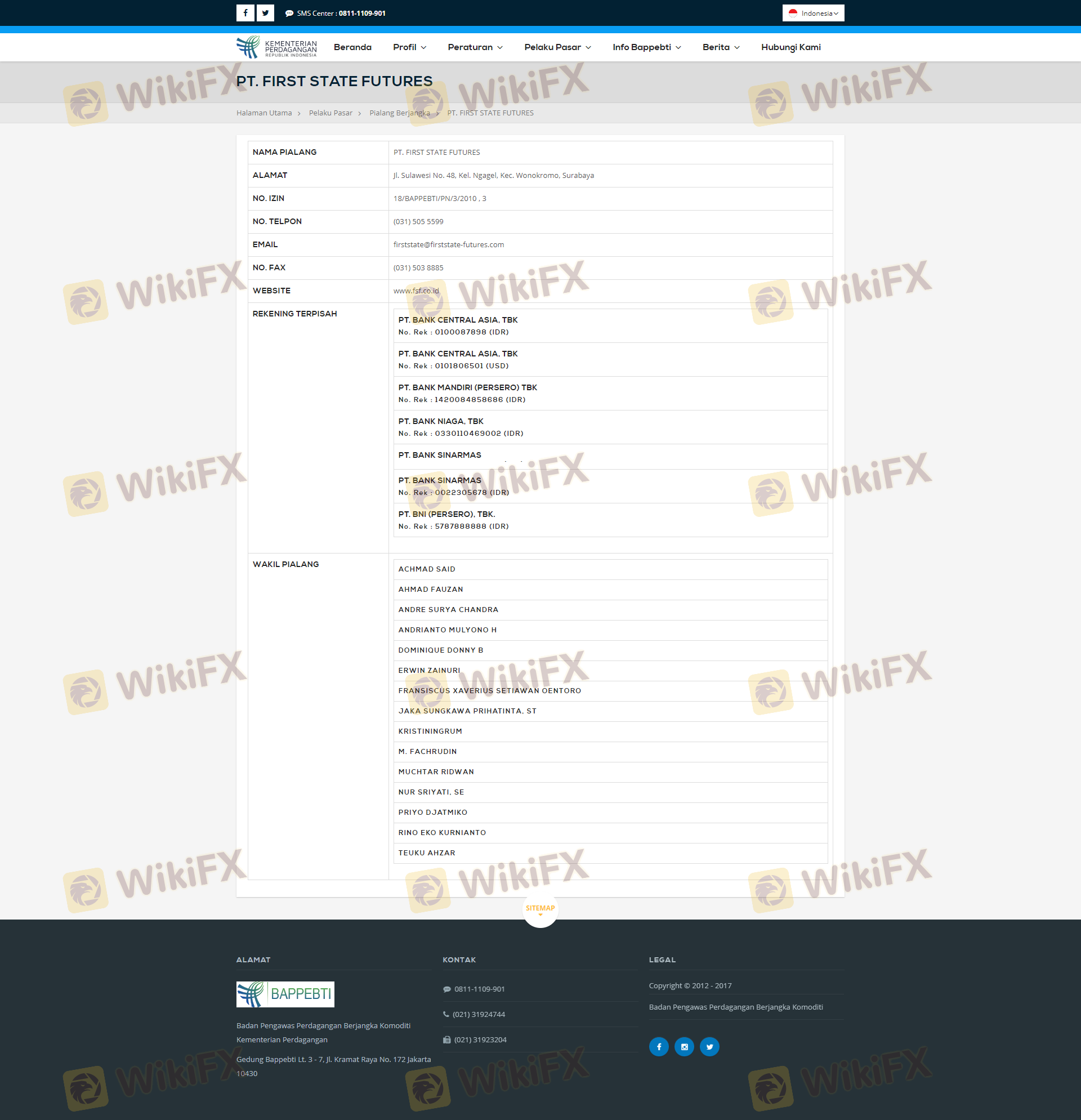The height and width of the screenshot is (1120, 1081).
Task: Click the SMS Center chat bubble icon
Action: 289,13
